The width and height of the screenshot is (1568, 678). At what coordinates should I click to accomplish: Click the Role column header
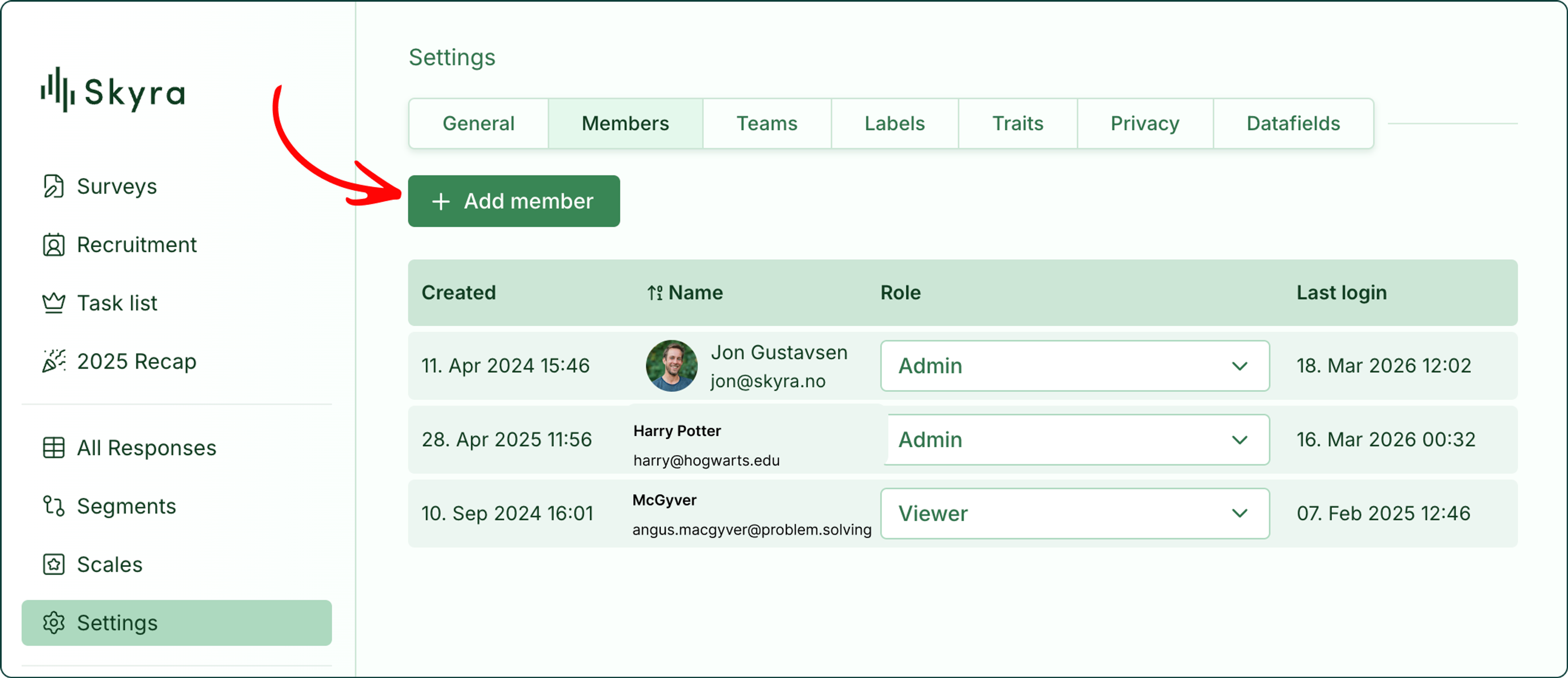(900, 293)
